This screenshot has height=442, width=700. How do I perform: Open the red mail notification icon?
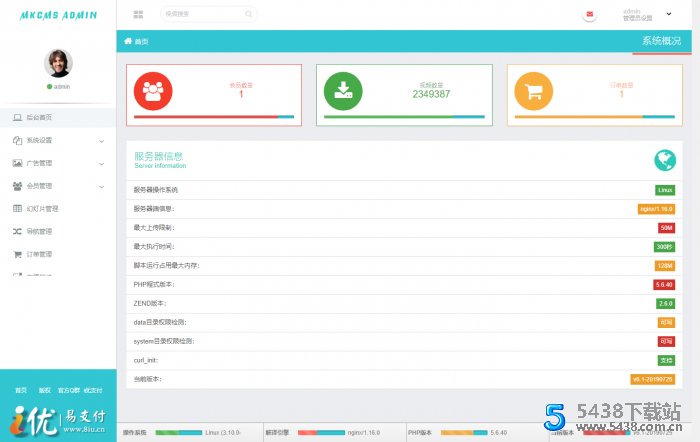(x=590, y=14)
